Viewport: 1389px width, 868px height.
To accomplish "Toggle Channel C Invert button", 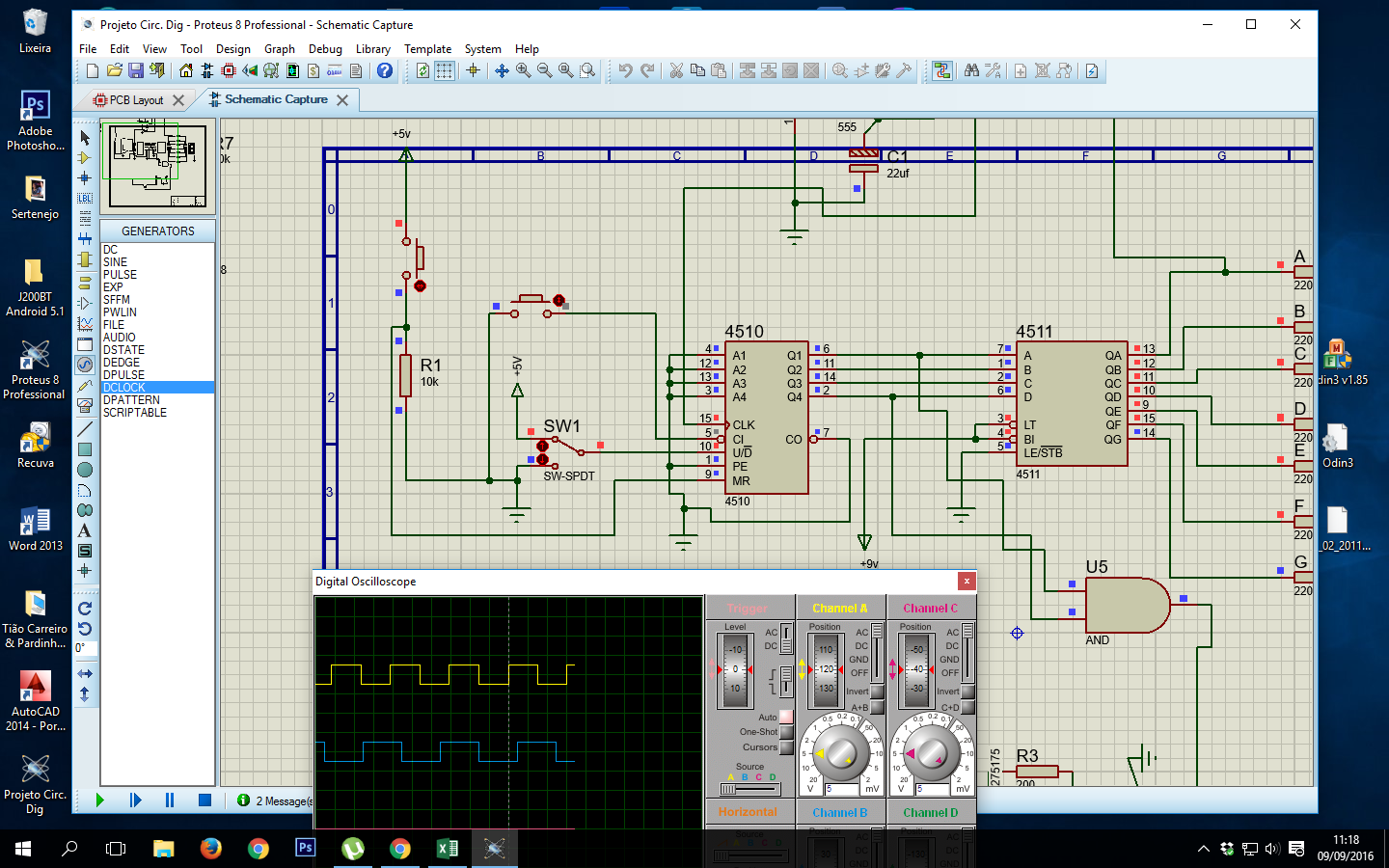I will (967, 692).
